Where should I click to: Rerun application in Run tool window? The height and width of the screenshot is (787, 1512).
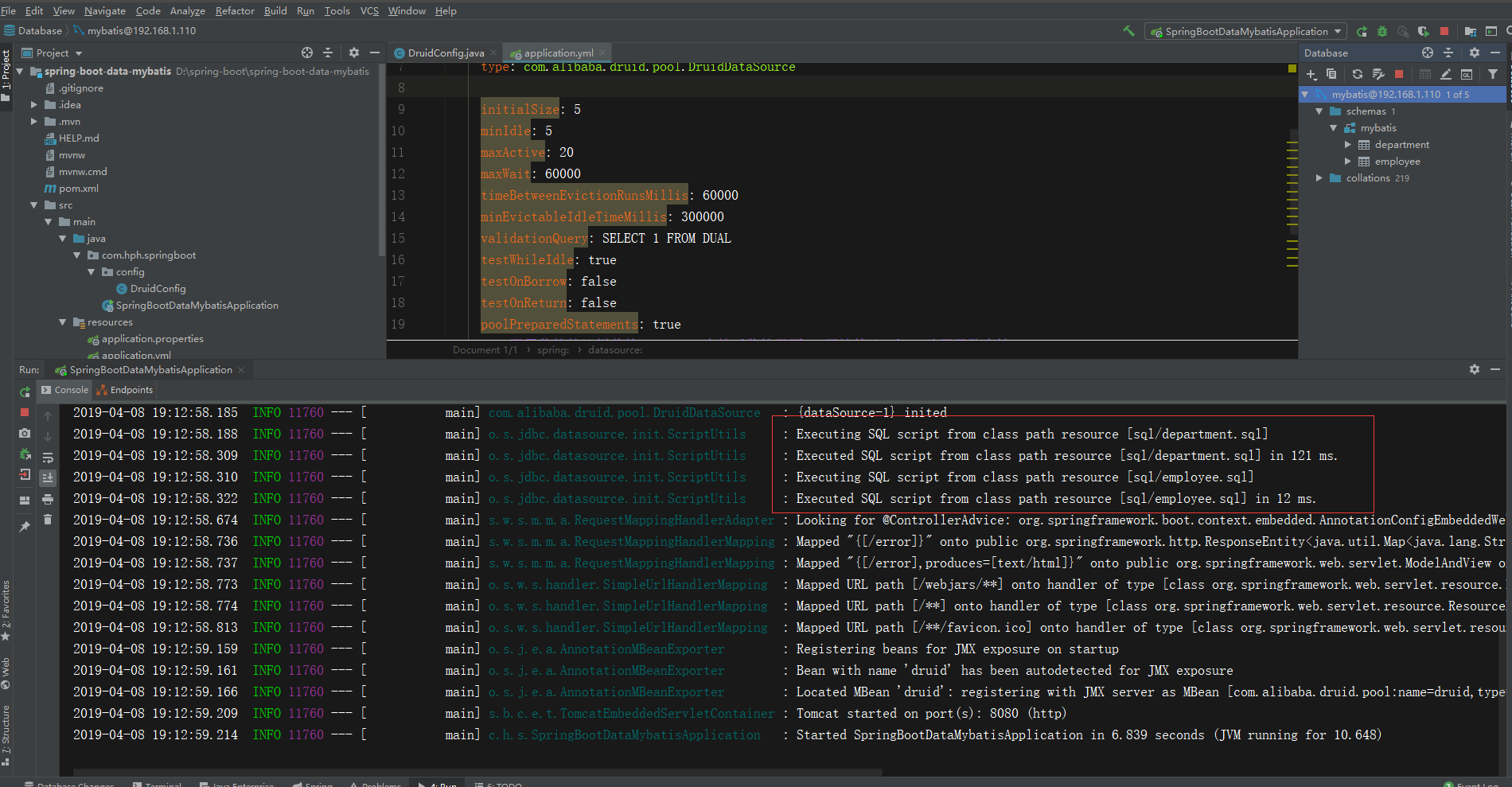click(25, 392)
